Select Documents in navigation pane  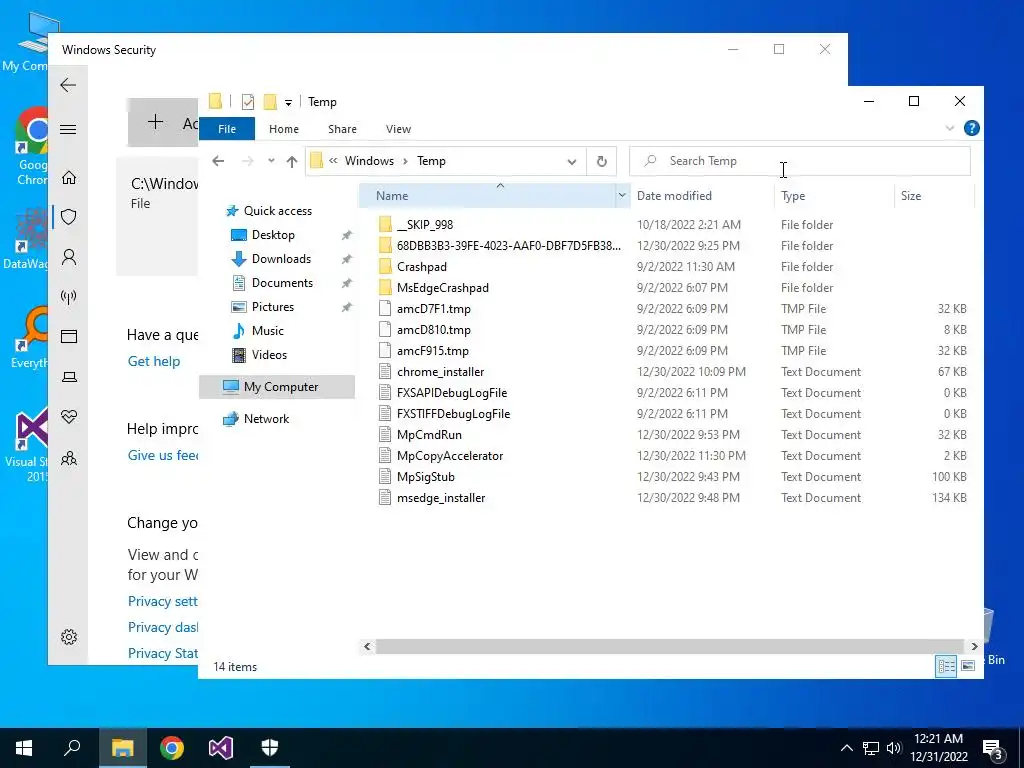click(x=282, y=283)
